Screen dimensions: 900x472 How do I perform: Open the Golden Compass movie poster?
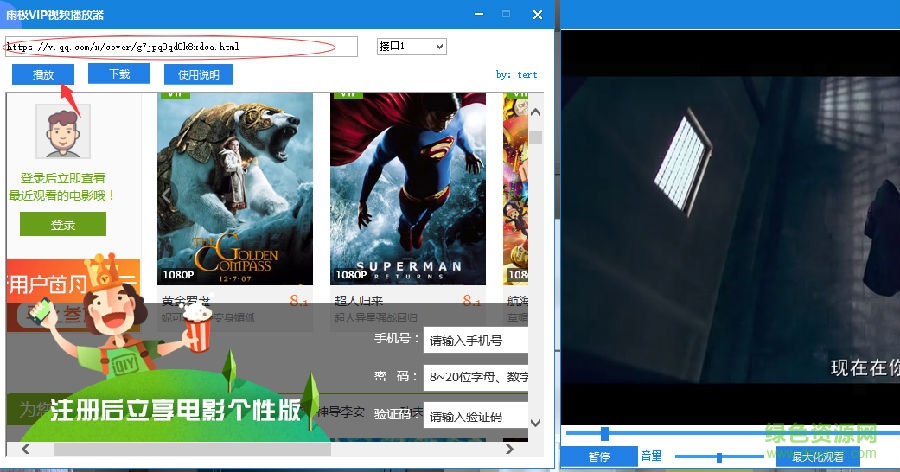(235, 188)
